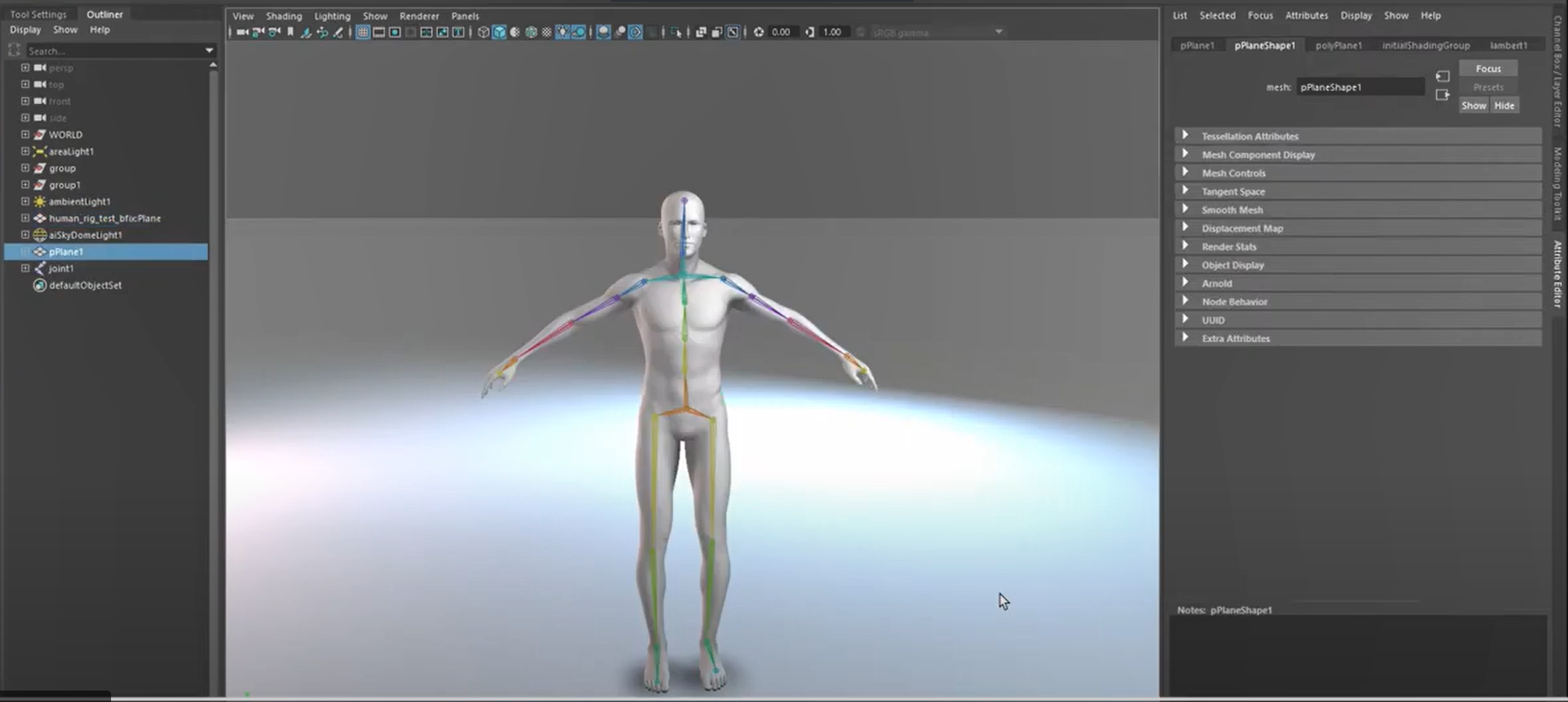
Task: Toggle the viewport grid display button
Action: pos(362,33)
